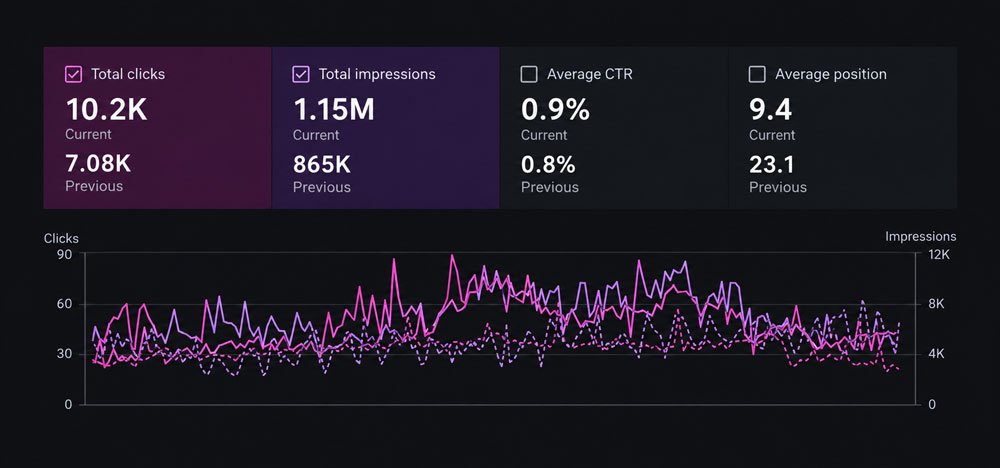
Task: Click the 8K tick on Impressions axis
Action: (936, 305)
